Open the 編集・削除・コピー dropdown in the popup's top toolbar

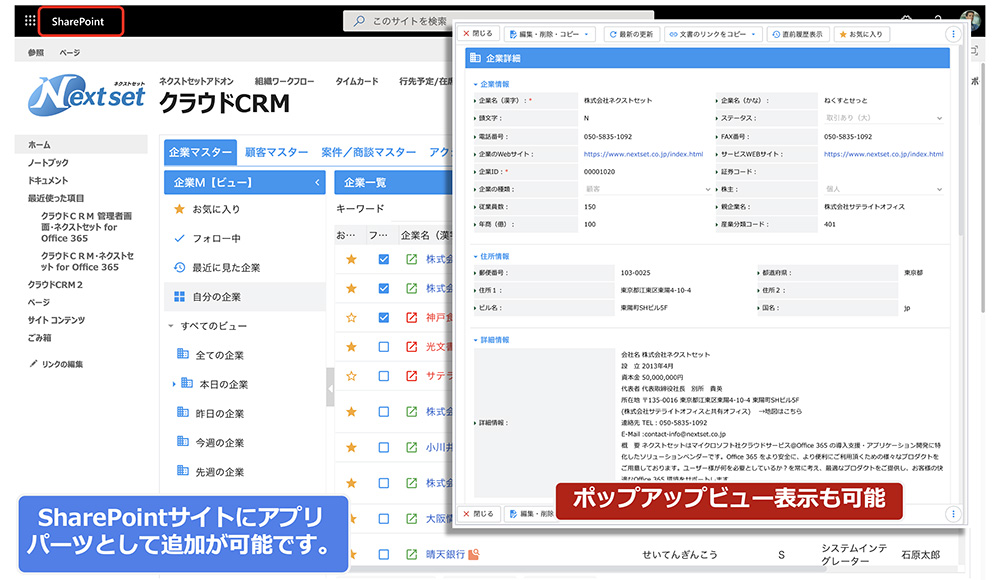pyautogui.click(x=550, y=34)
